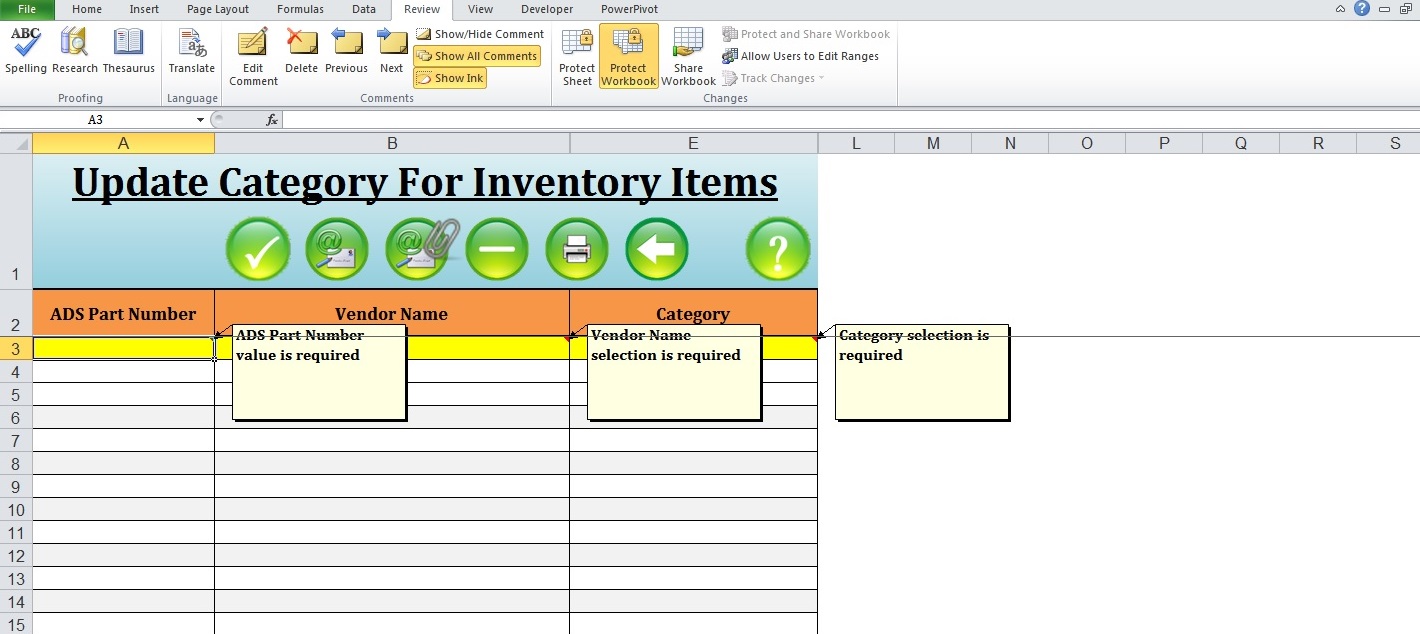The height and width of the screenshot is (634, 1420).
Task: Open the PowerPivot tab
Action: [629, 9]
